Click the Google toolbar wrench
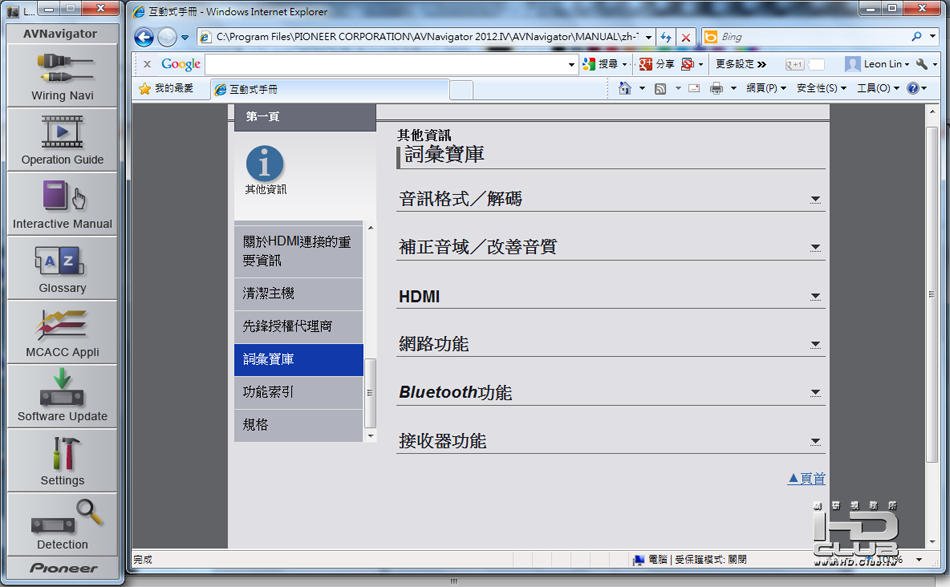This screenshot has height=587, width=950. coord(922,64)
